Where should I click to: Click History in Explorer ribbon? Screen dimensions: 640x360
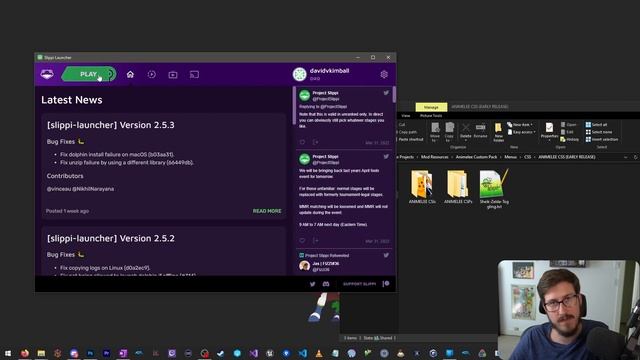coord(570,140)
